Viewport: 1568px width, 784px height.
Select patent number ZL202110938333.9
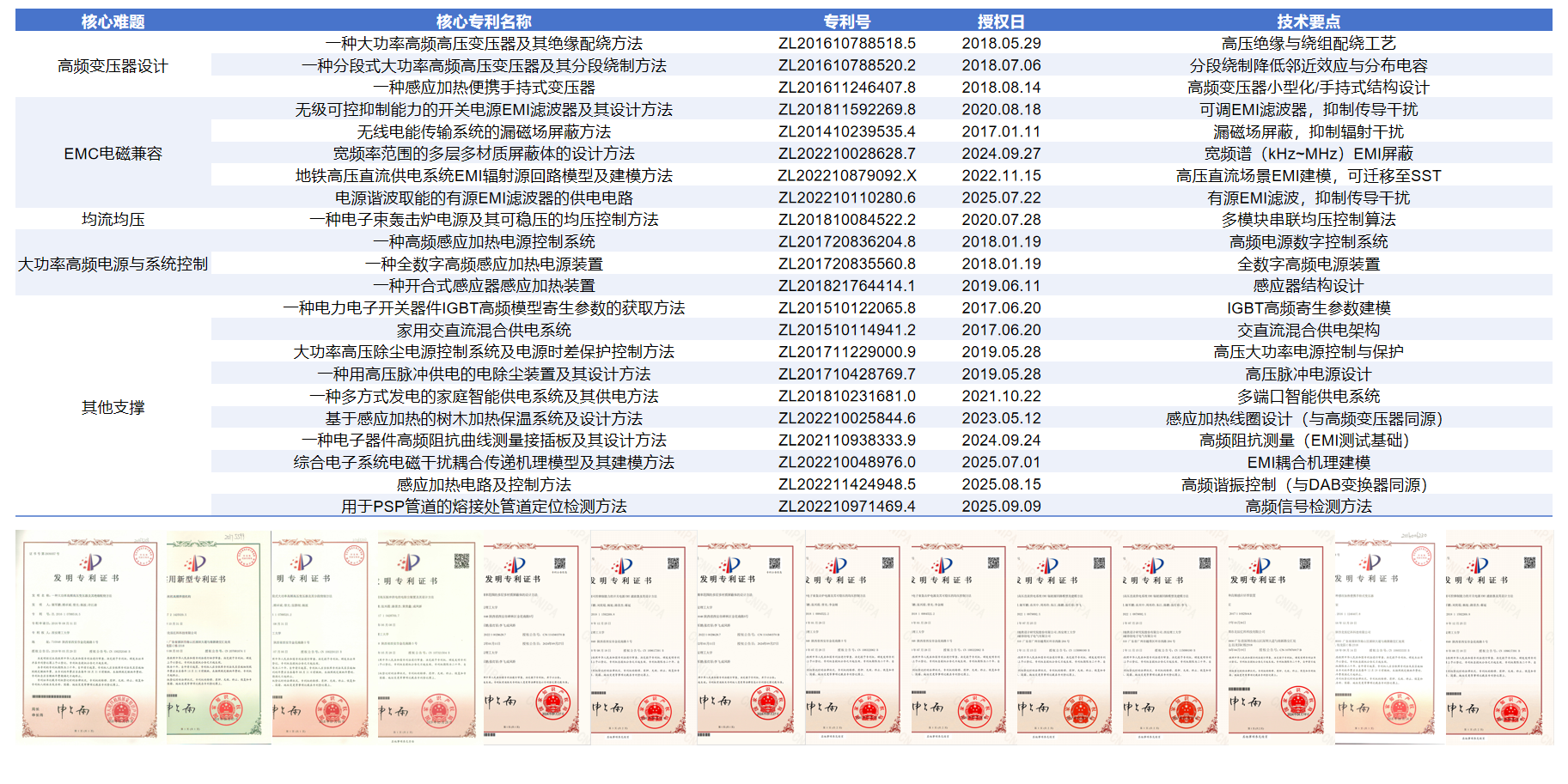pyautogui.click(x=847, y=441)
